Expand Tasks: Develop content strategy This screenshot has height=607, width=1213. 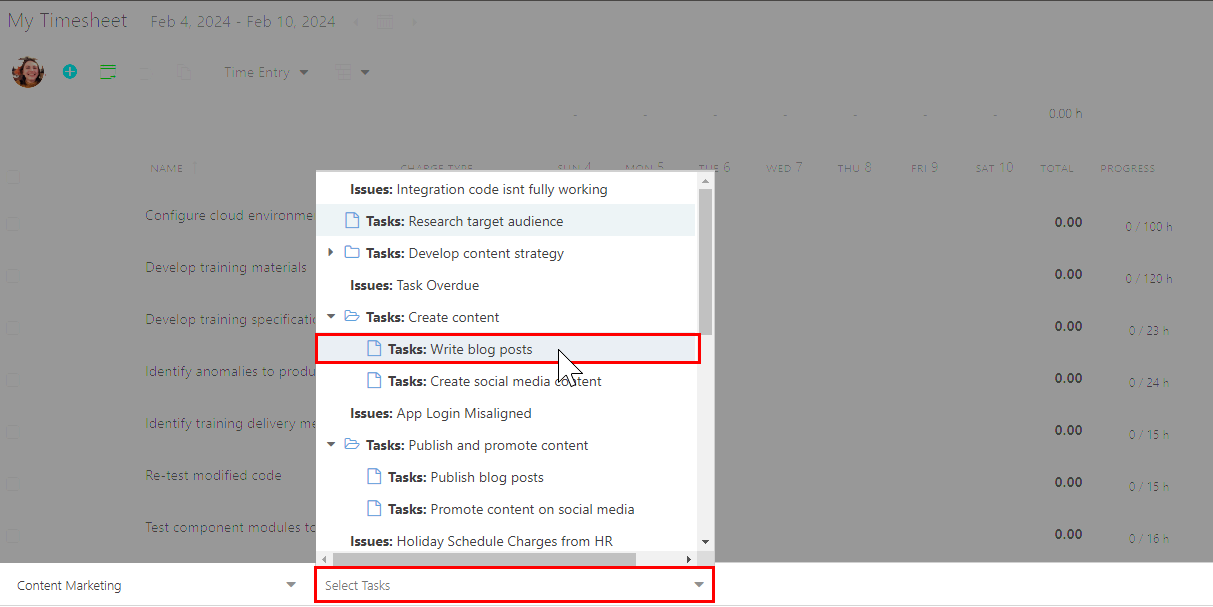tap(331, 253)
